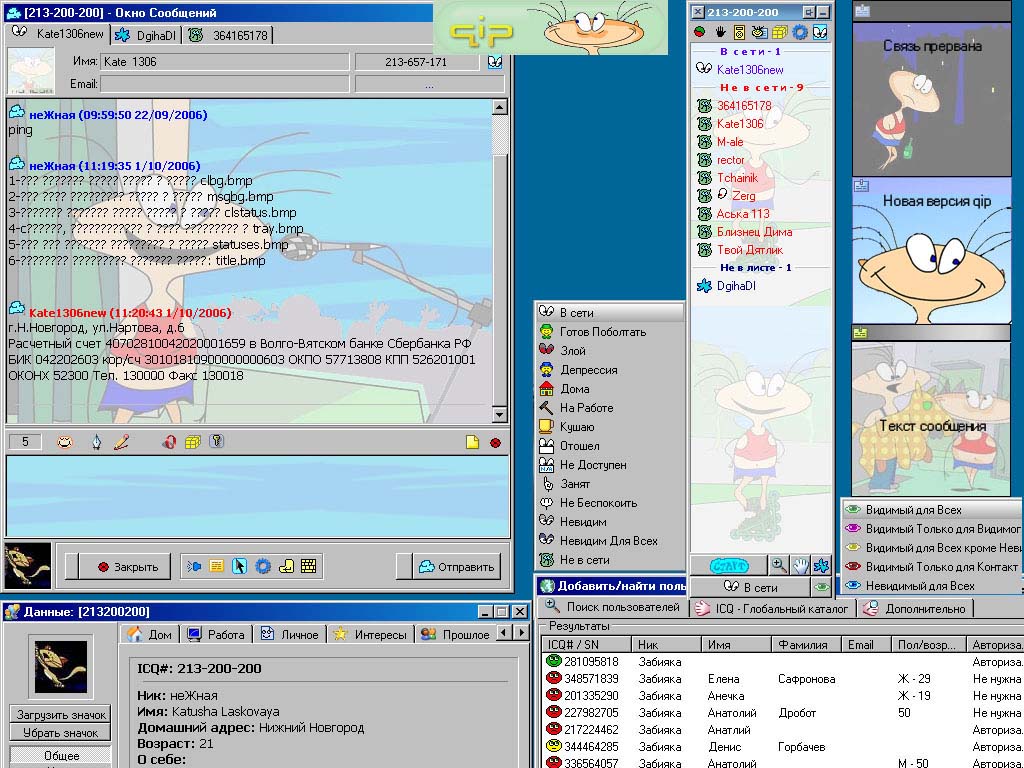Choose Невидимый для Всех privacy option
This screenshot has width=1024, height=768.
[x=932, y=586]
